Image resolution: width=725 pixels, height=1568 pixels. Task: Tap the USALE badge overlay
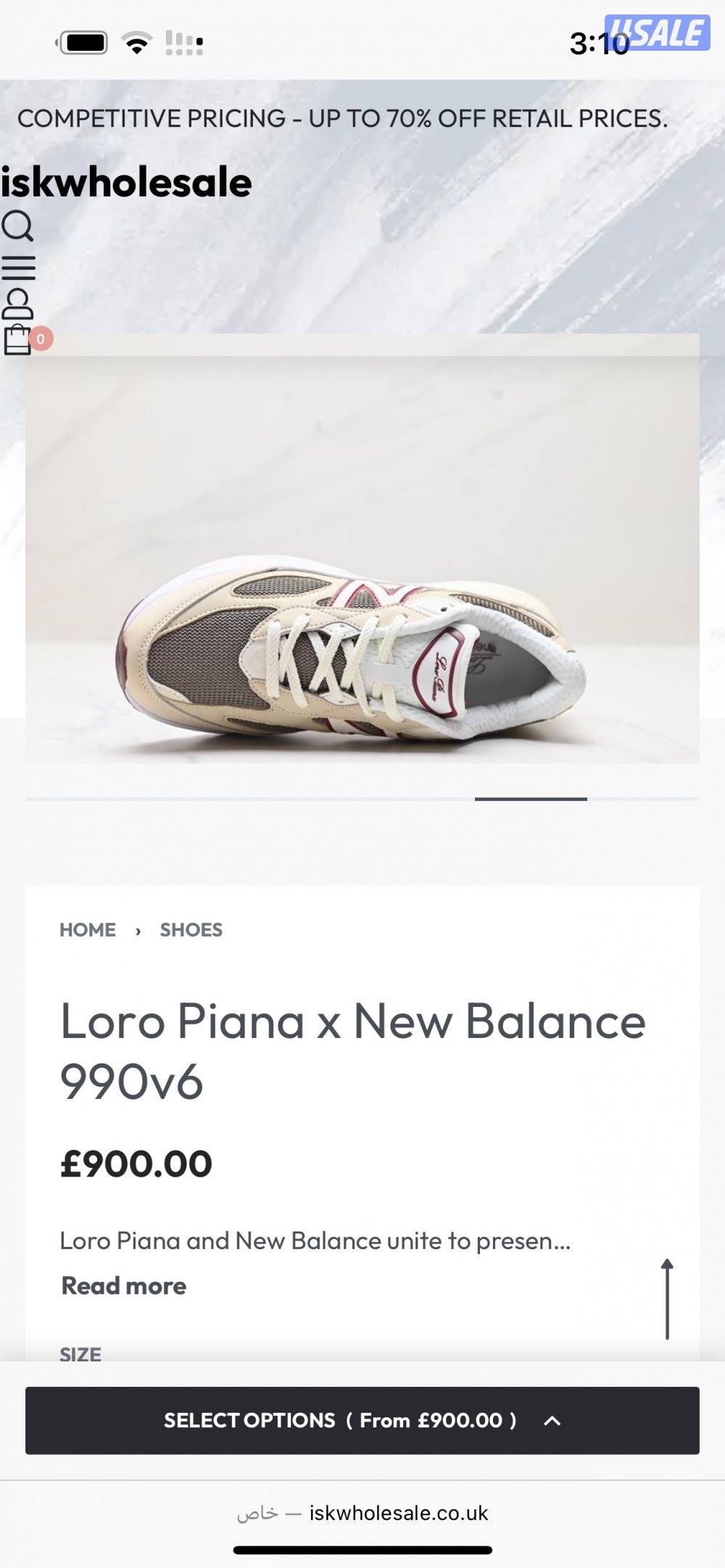coord(657,33)
